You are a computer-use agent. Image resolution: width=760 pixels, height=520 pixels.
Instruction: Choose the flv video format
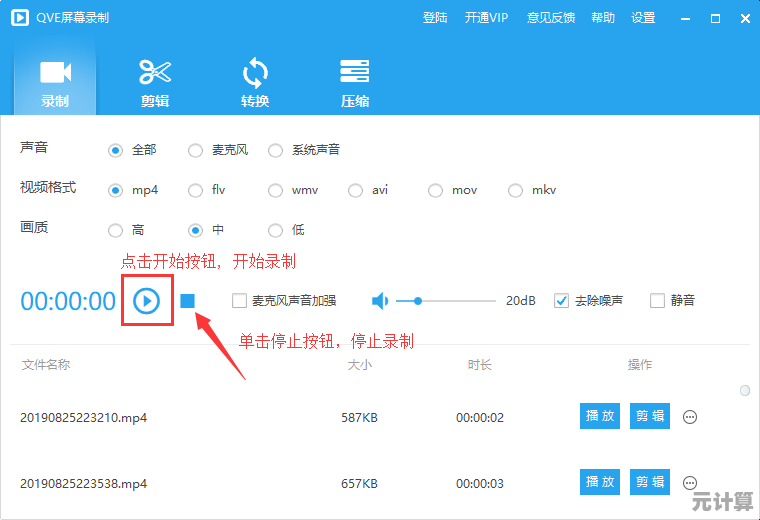[x=195, y=190]
